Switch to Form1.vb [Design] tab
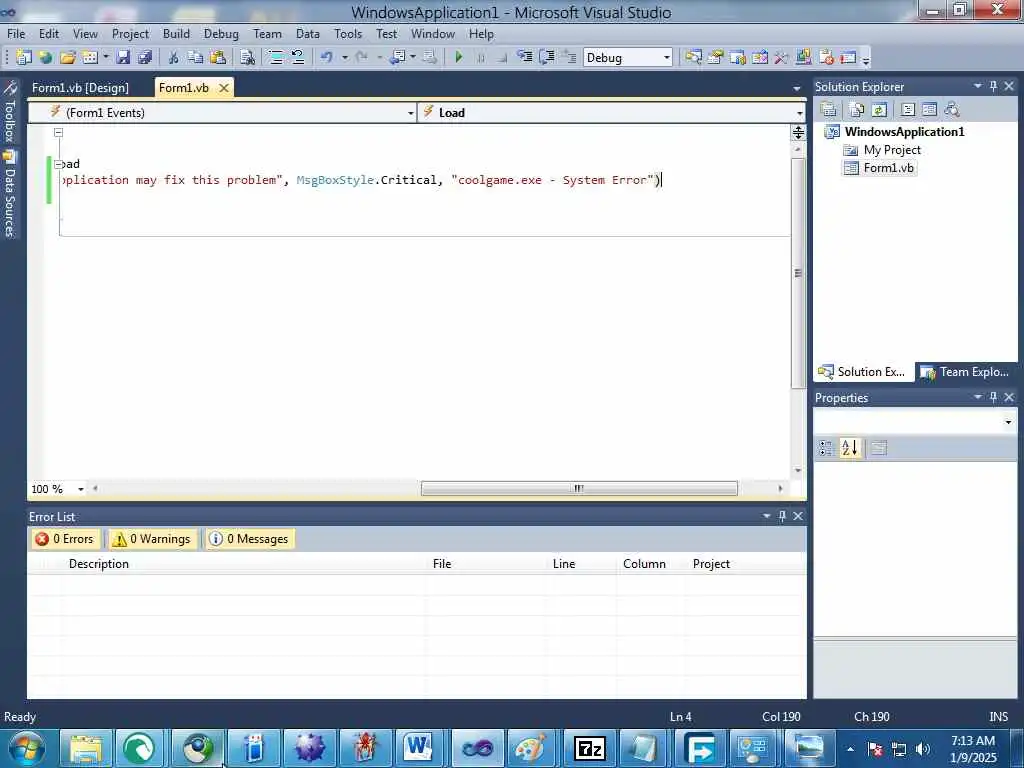Viewport: 1024px width, 768px height. click(x=80, y=88)
